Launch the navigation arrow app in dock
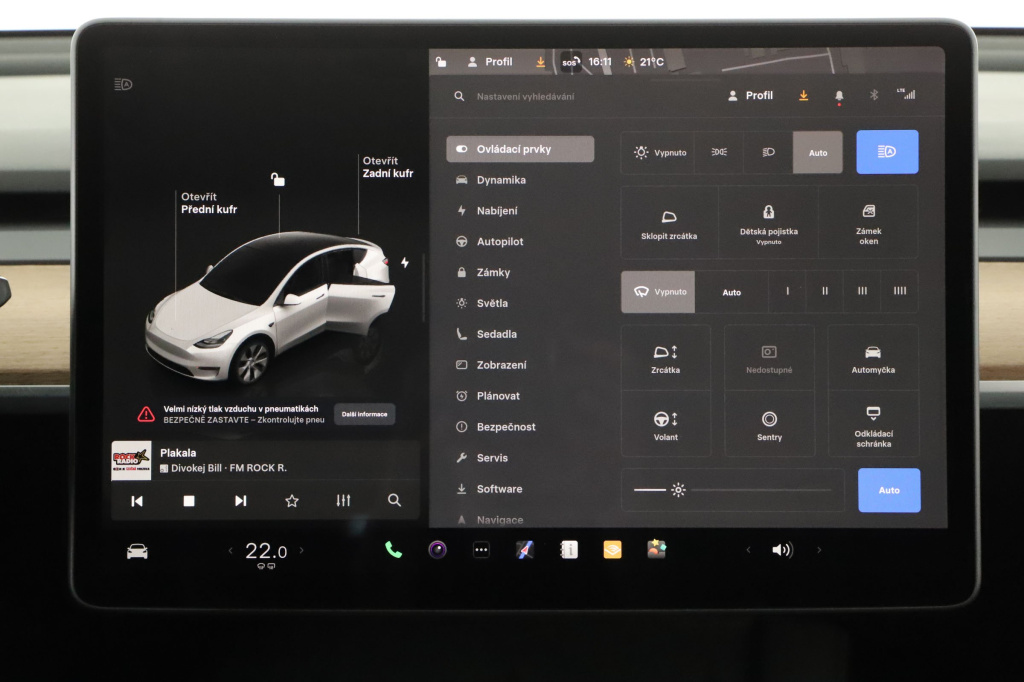Viewport: 1024px width, 682px height. point(525,550)
